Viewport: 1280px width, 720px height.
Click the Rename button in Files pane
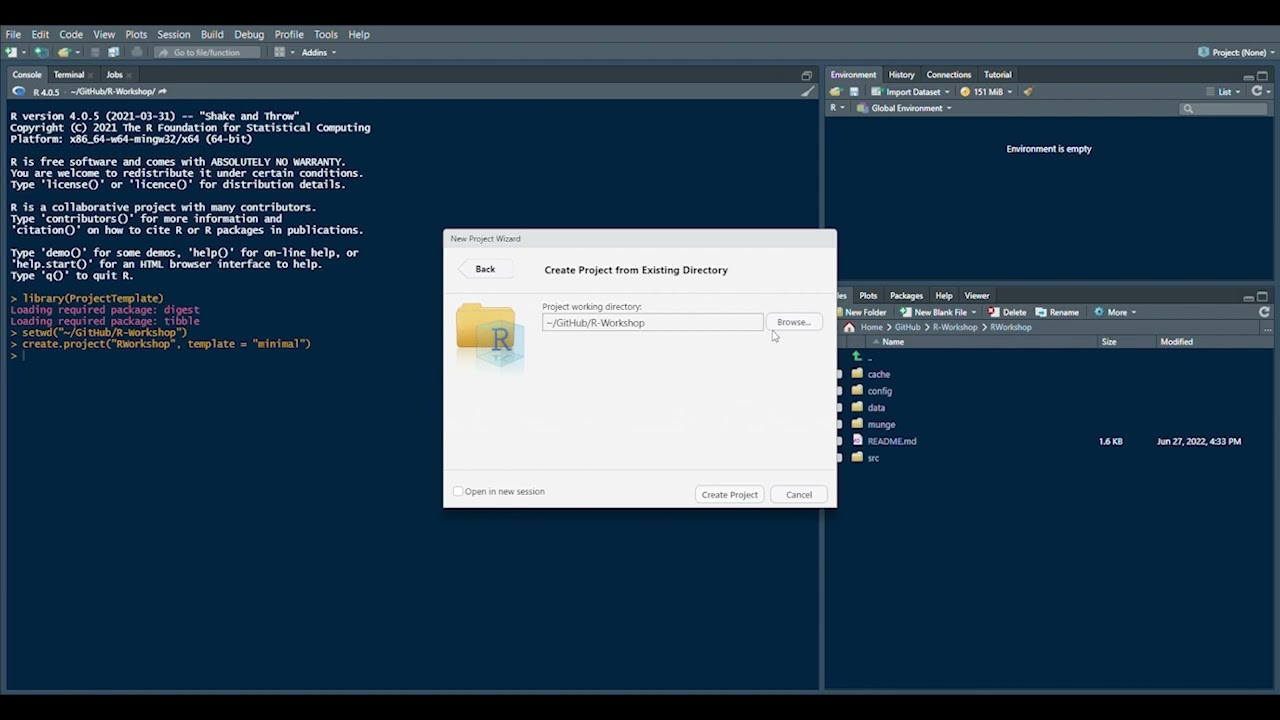pos(1057,312)
